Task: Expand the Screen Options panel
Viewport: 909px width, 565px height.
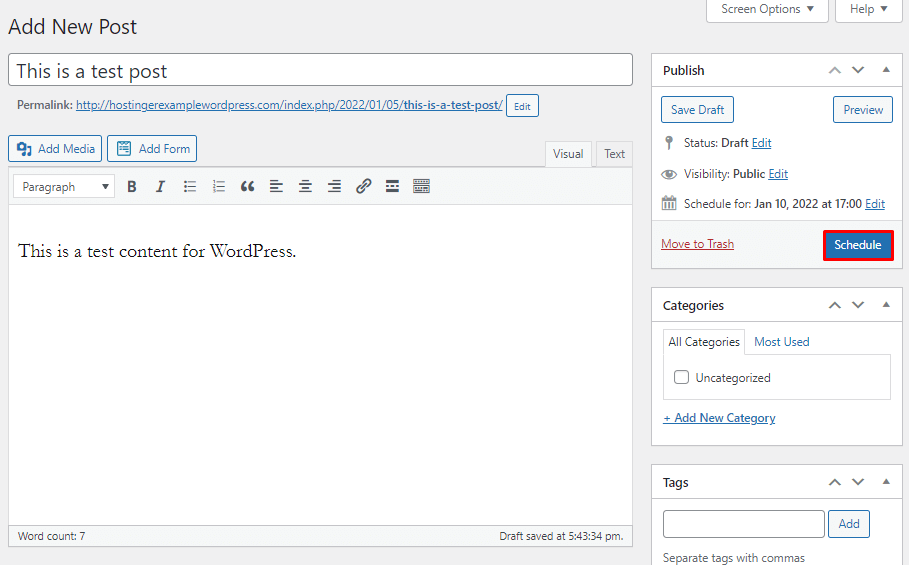Action: (767, 10)
